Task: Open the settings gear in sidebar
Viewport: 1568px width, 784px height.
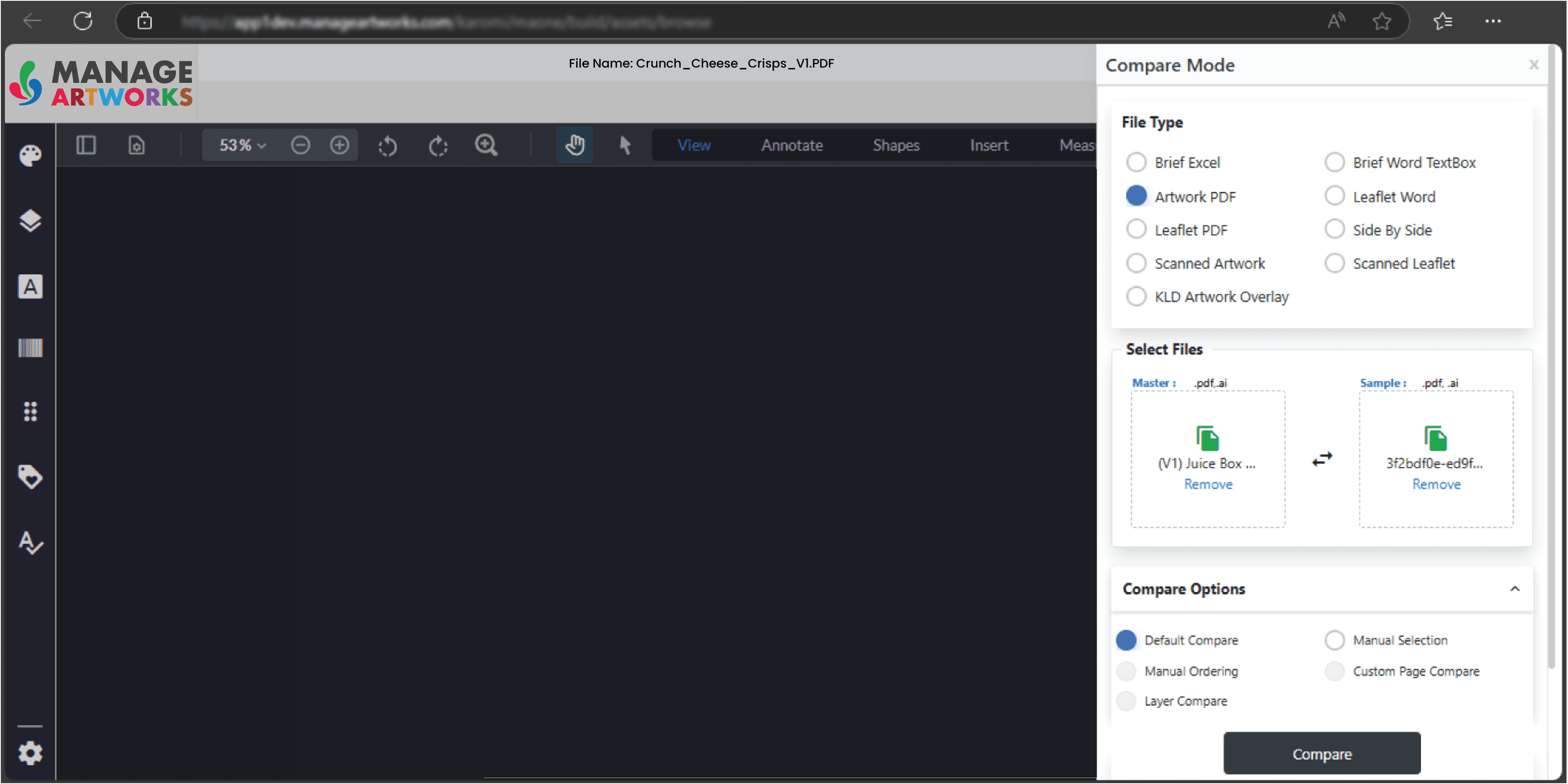Action: 31,753
